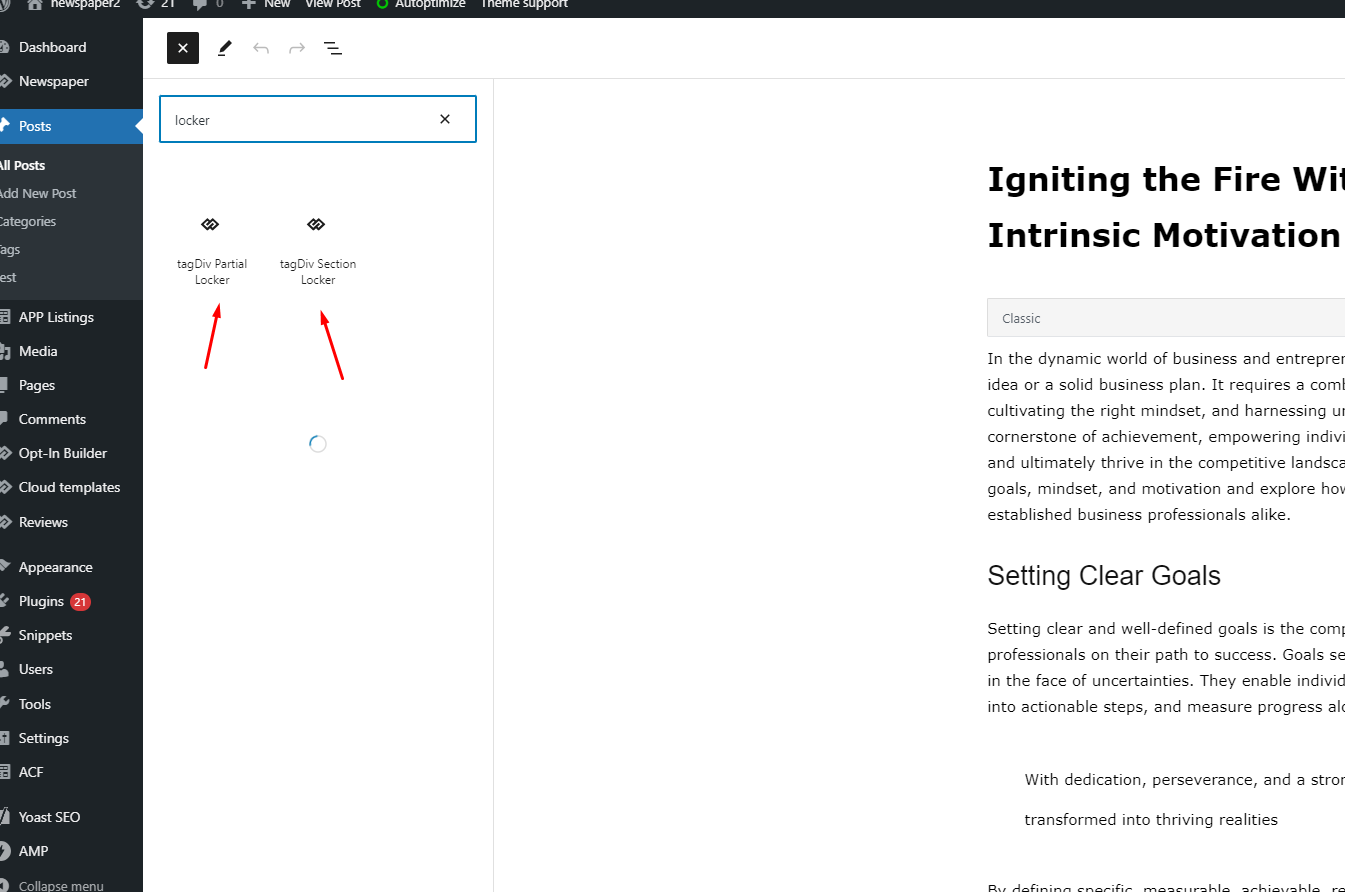Open APP Listings
The height and width of the screenshot is (892, 1345).
point(56,317)
